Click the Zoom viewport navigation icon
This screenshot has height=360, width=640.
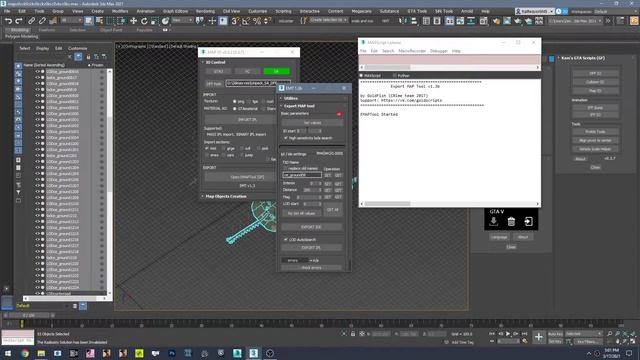610,334
